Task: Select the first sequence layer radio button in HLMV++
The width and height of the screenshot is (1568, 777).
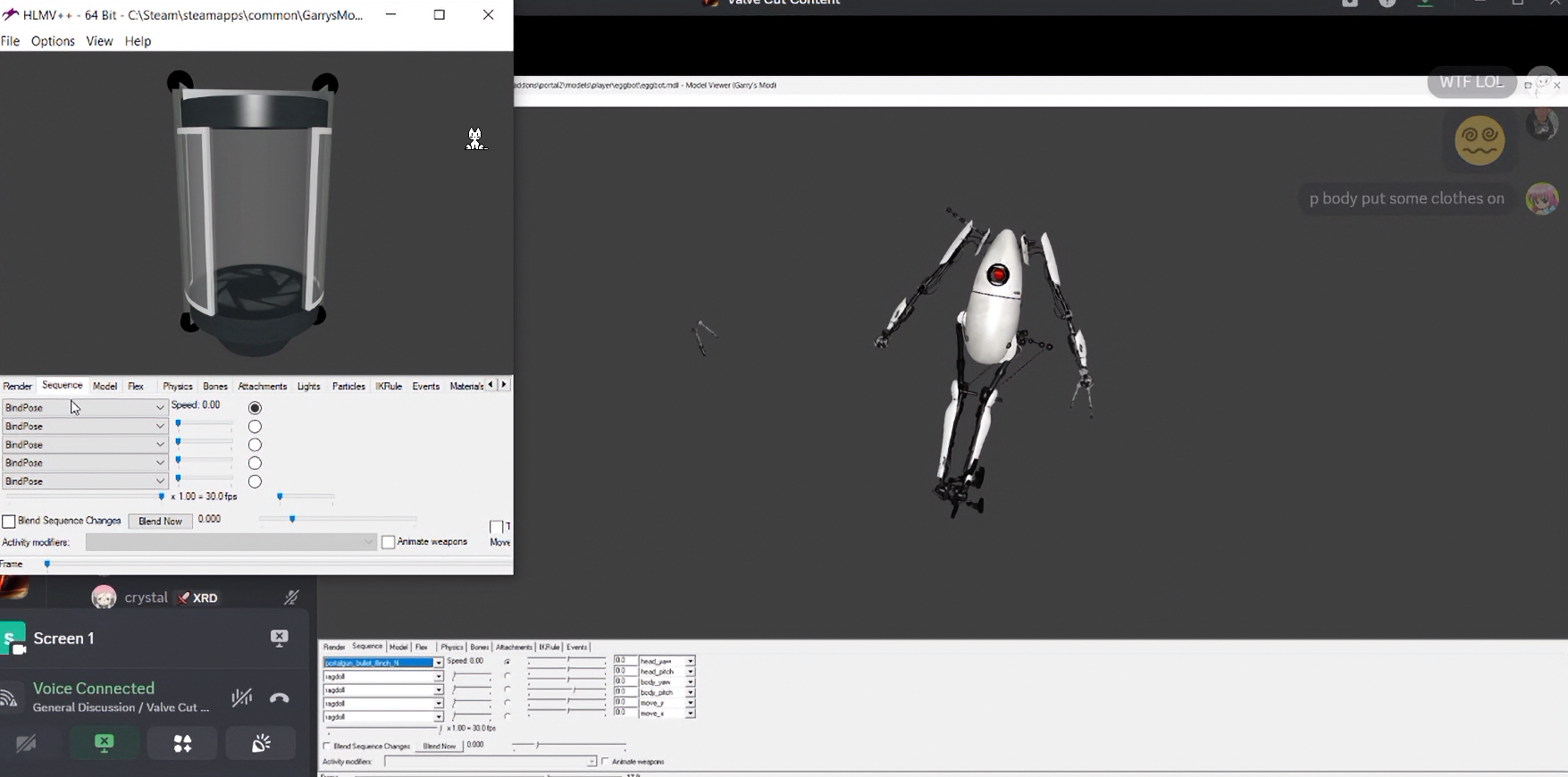Action: (255, 408)
